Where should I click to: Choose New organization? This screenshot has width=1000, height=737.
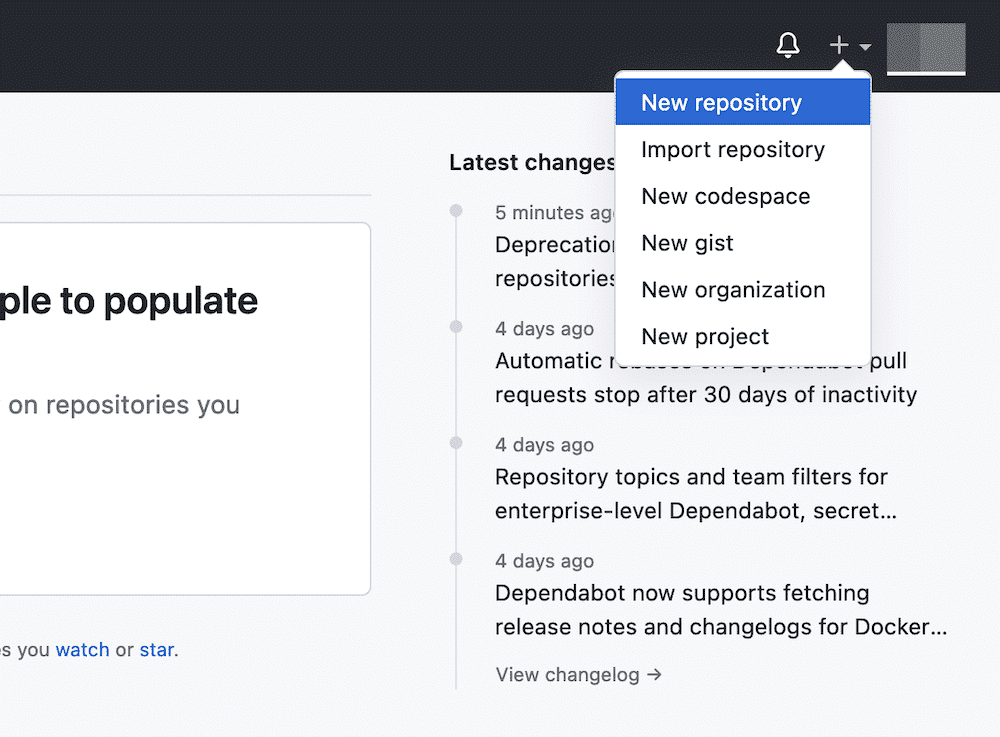pyautogui.click(x=732, y=289)
